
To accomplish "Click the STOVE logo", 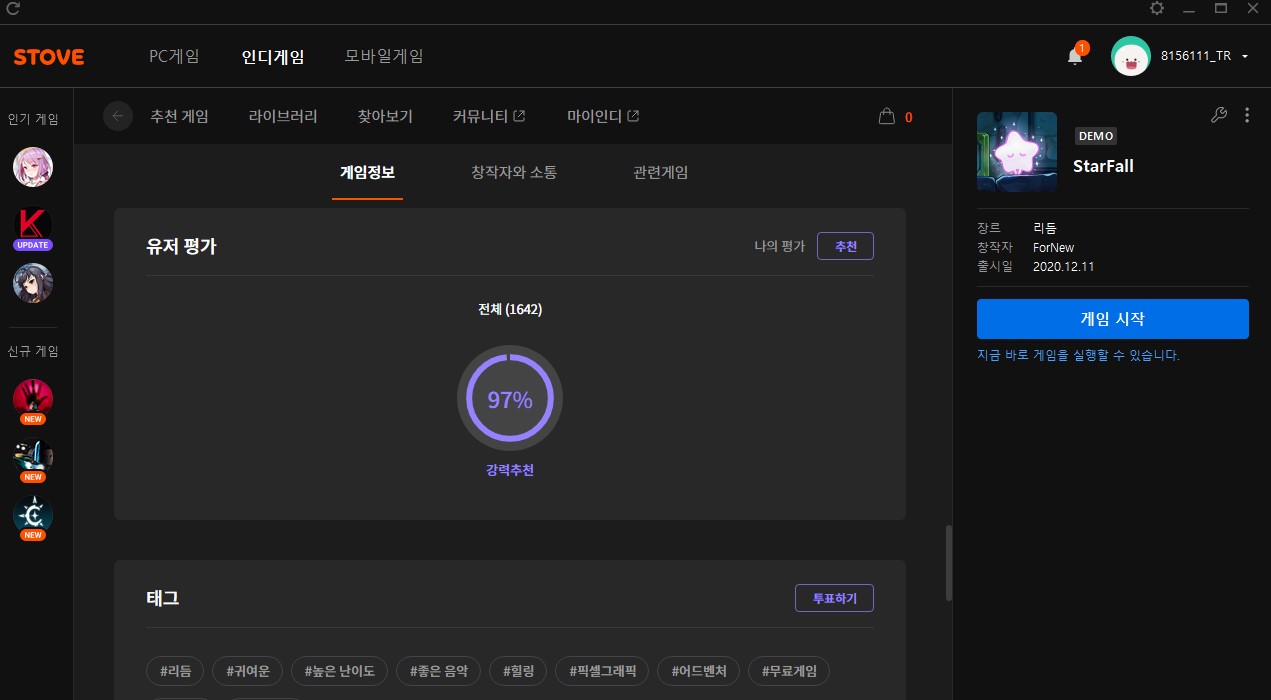I will [x=49, y=57].
